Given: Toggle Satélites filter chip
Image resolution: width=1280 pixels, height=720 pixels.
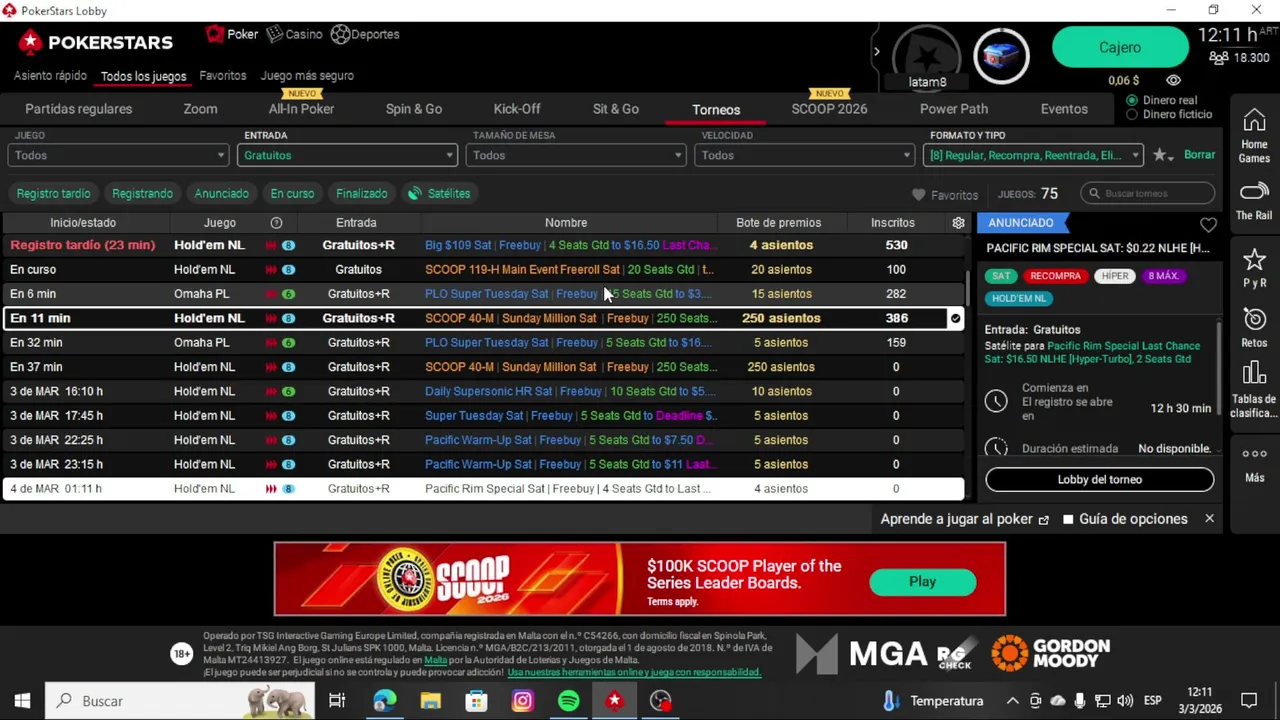Looking at the screenshot, I should point(439,193).
